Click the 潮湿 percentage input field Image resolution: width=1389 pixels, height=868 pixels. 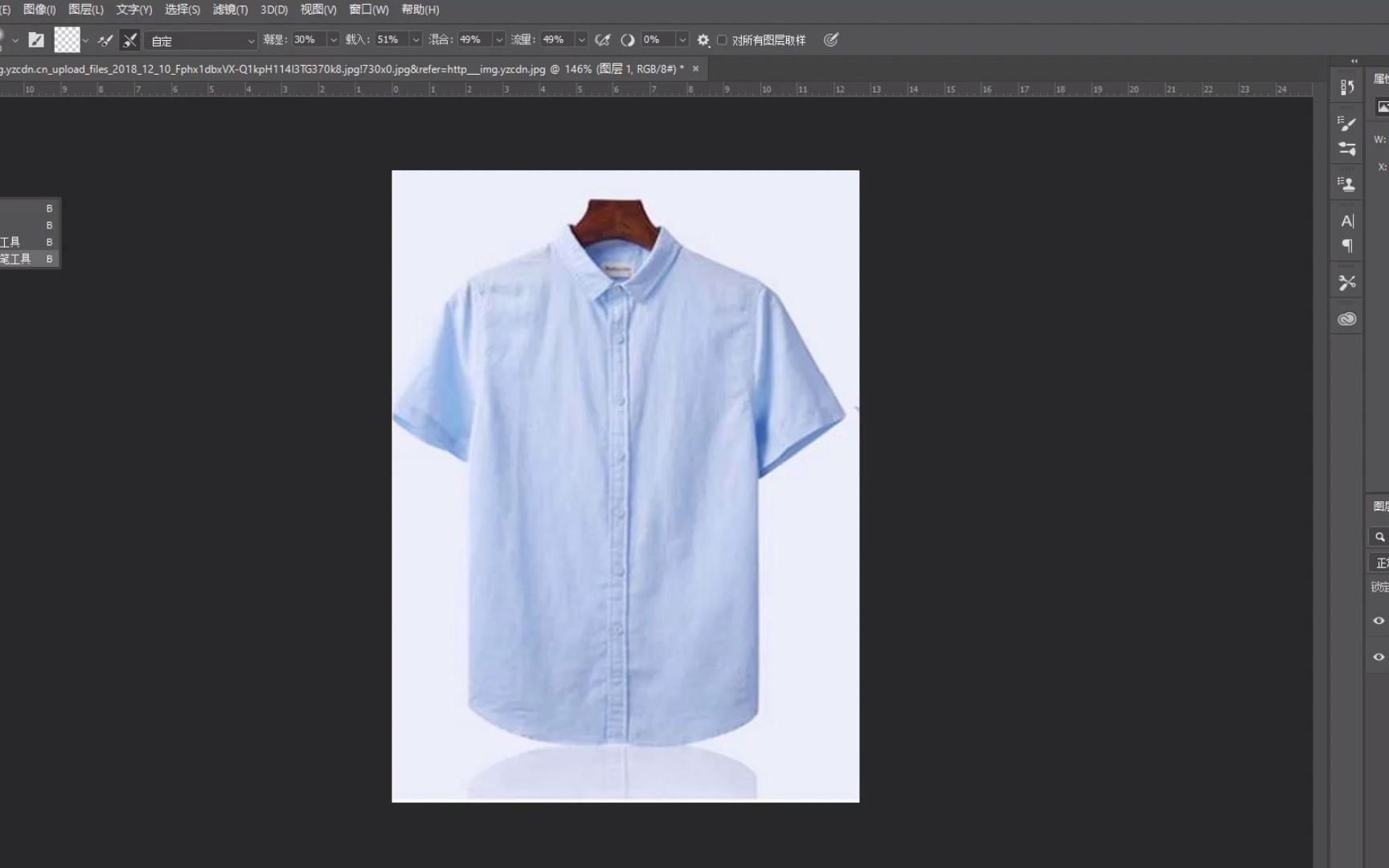(x=305, y=39)
